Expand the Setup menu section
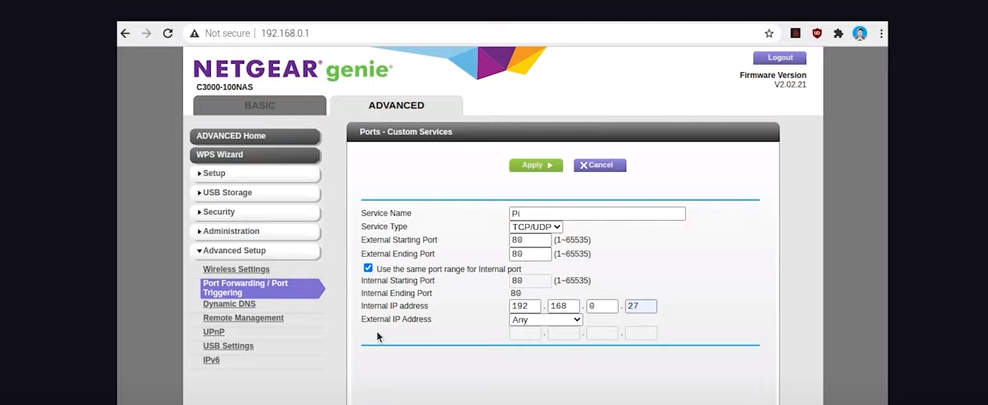Image resolution: width=988 pixels, height=405 pixels. (255, 173)
